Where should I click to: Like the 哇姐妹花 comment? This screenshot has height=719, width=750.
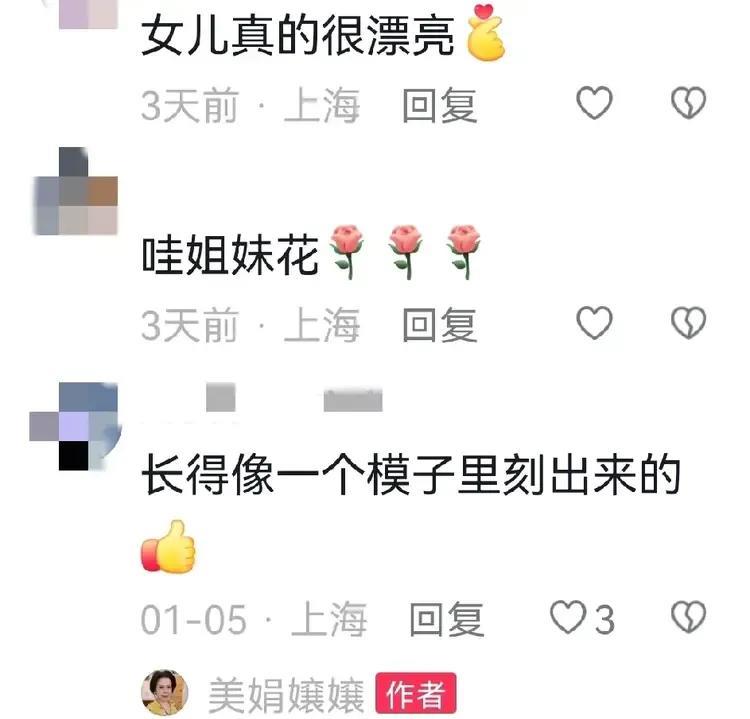(x=594, y=323)
